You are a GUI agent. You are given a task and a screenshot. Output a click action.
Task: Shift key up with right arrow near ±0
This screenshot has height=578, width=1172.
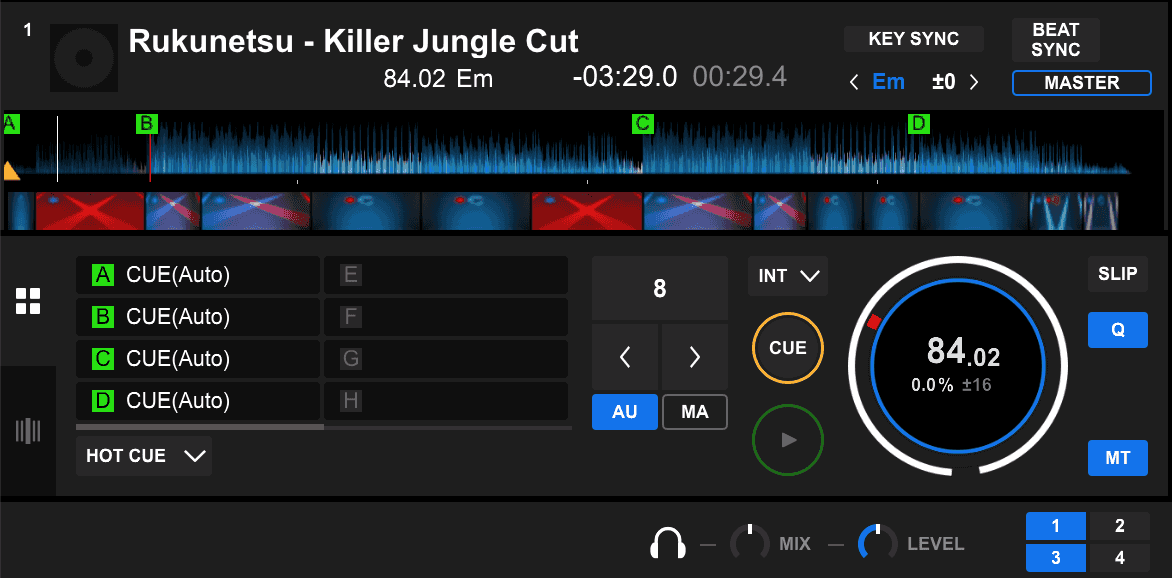coord(974,82)
